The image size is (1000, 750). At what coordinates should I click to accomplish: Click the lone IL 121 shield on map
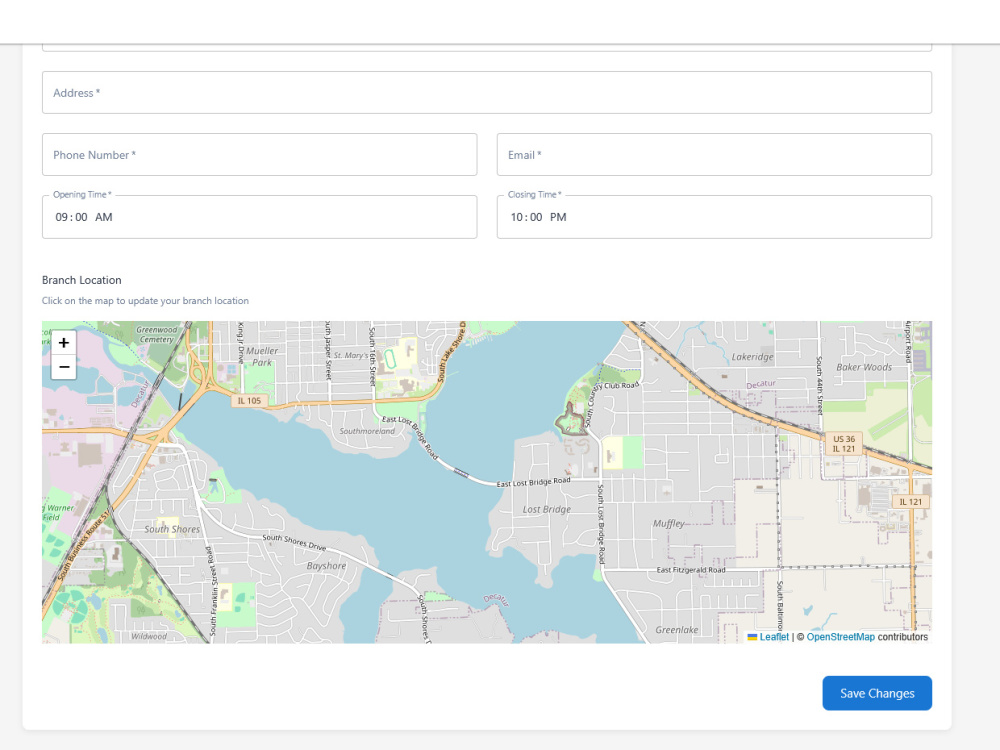pos(911,502)
